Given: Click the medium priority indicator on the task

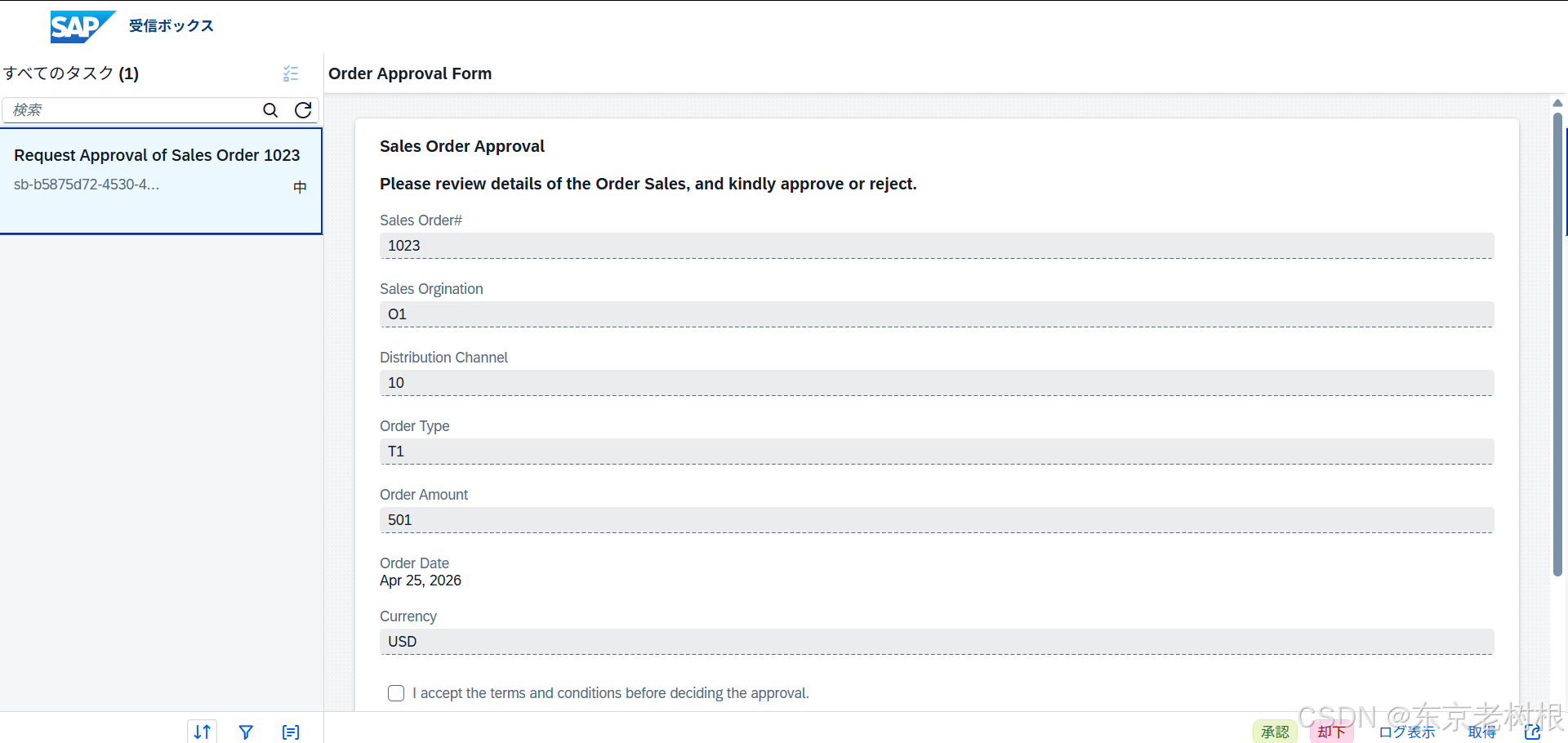Looking at the screenshot, I should 300,187.
